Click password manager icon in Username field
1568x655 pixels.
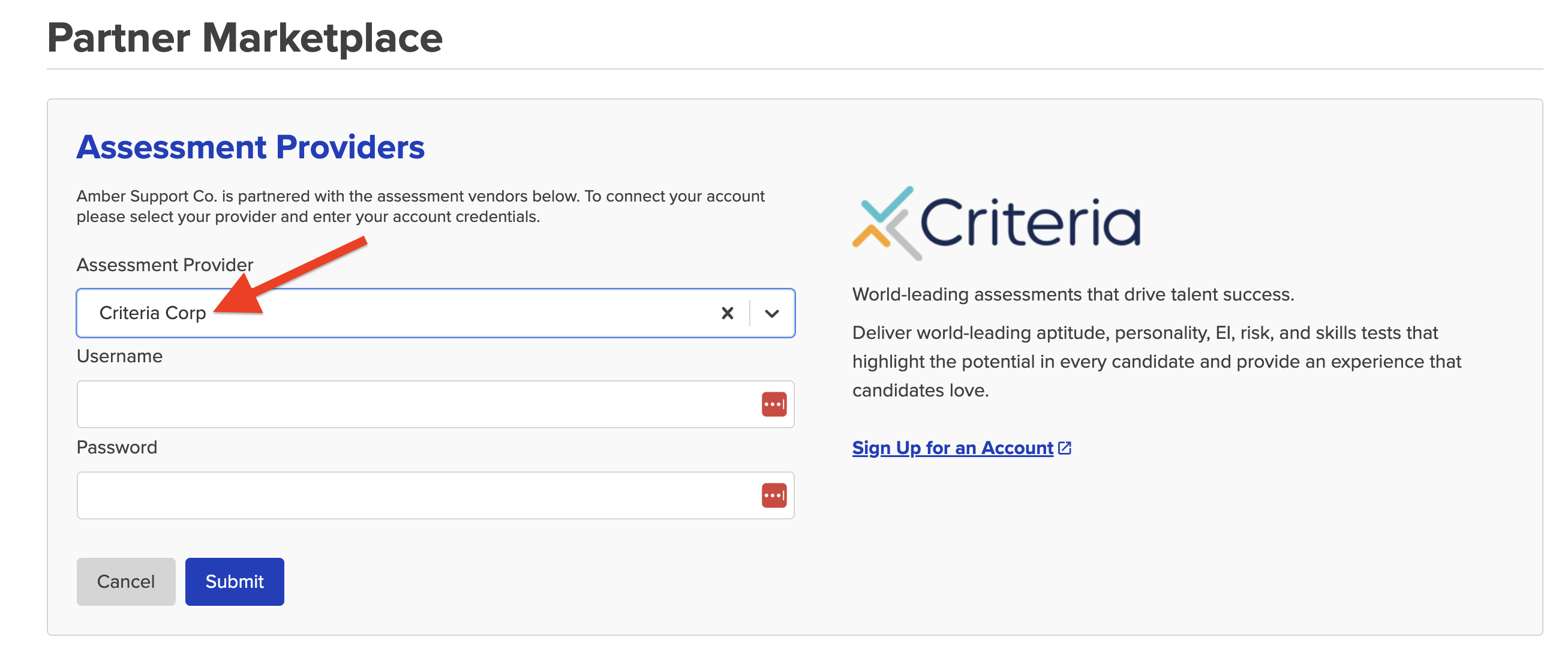pos(774,404)
